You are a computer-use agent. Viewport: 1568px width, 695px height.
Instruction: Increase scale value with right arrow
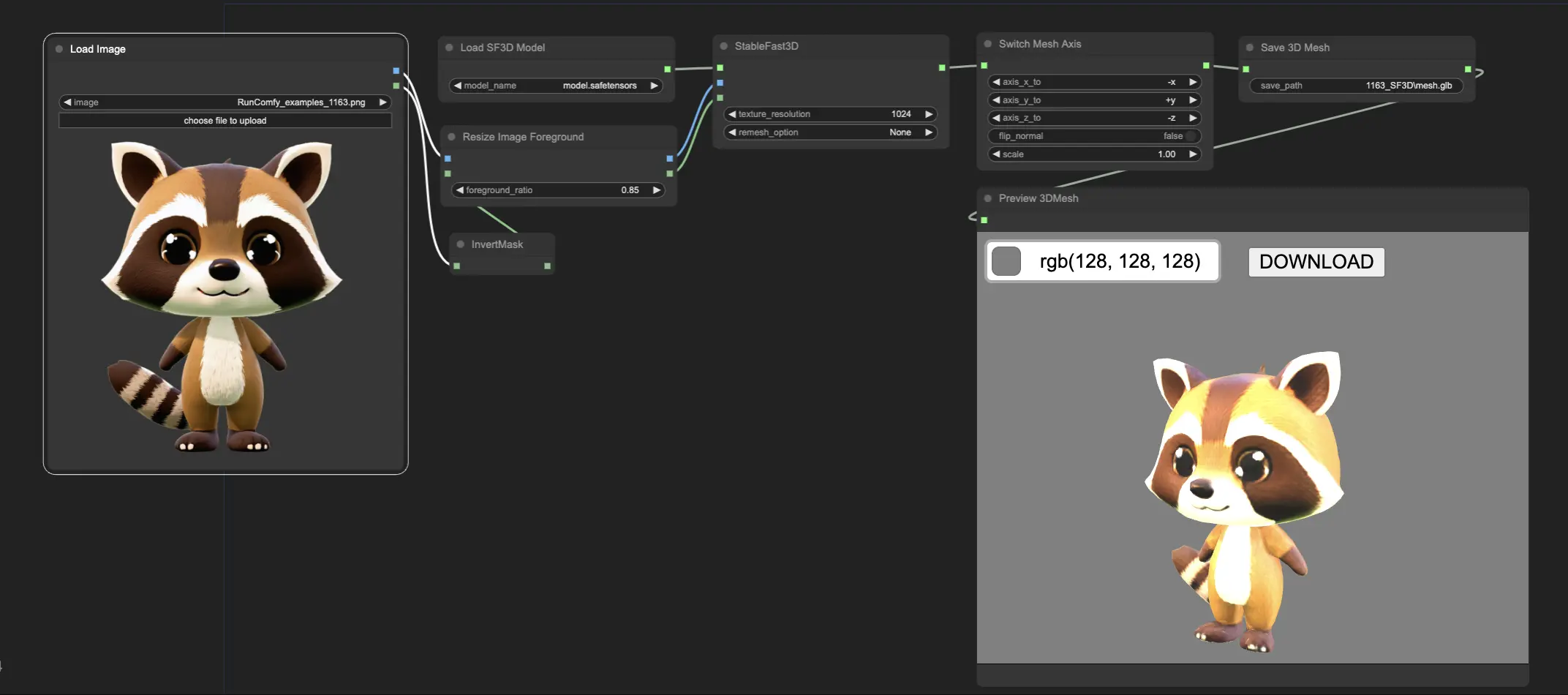(x=1193, y=154)
